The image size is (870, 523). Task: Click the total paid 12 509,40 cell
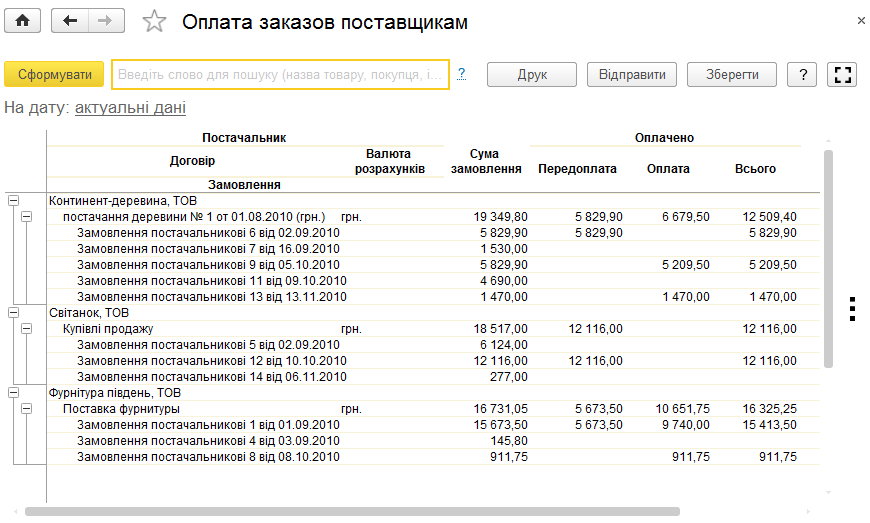pyautogui.click(x=770, y=217)
